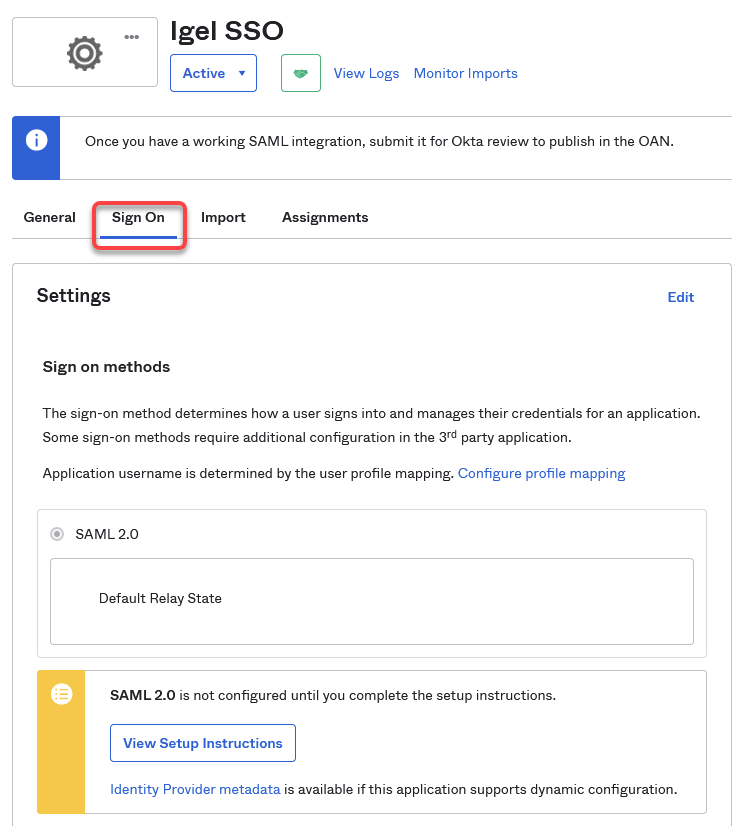Viewport: 732px width, 826px height.
Task: Click the View Logs link
Action: point(366,73)
